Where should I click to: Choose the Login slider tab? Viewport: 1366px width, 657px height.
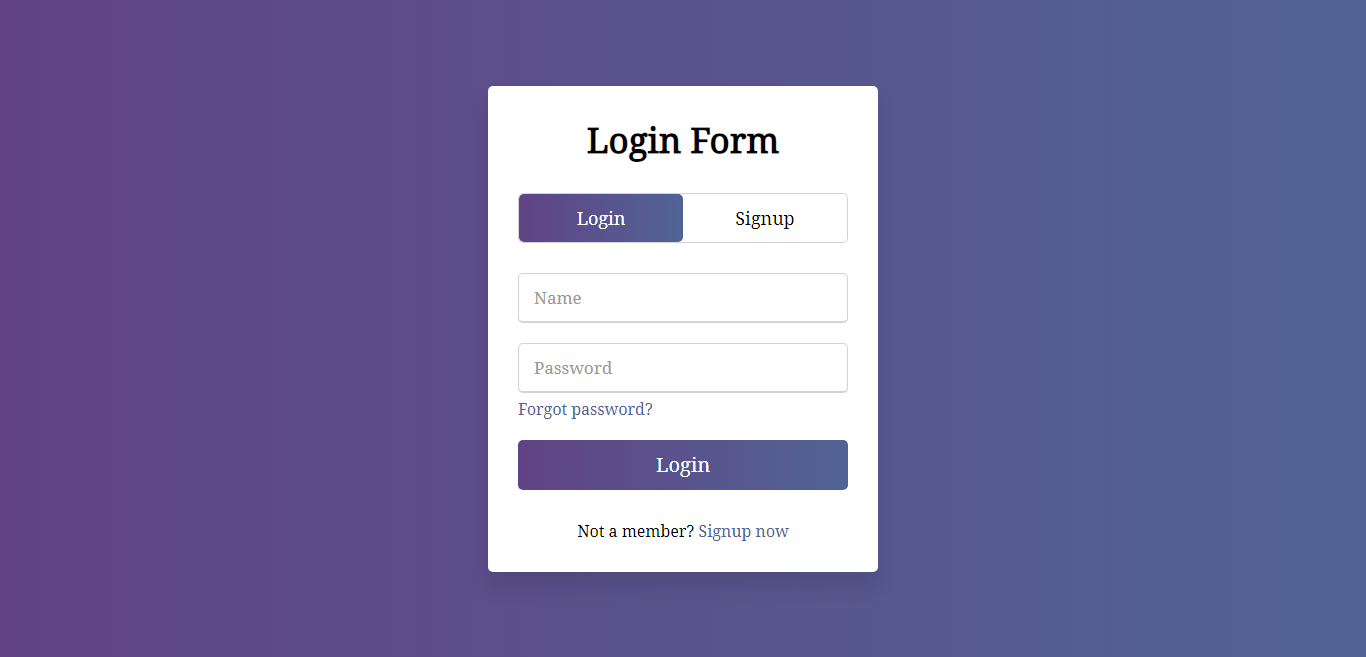(x=600, y=217)
